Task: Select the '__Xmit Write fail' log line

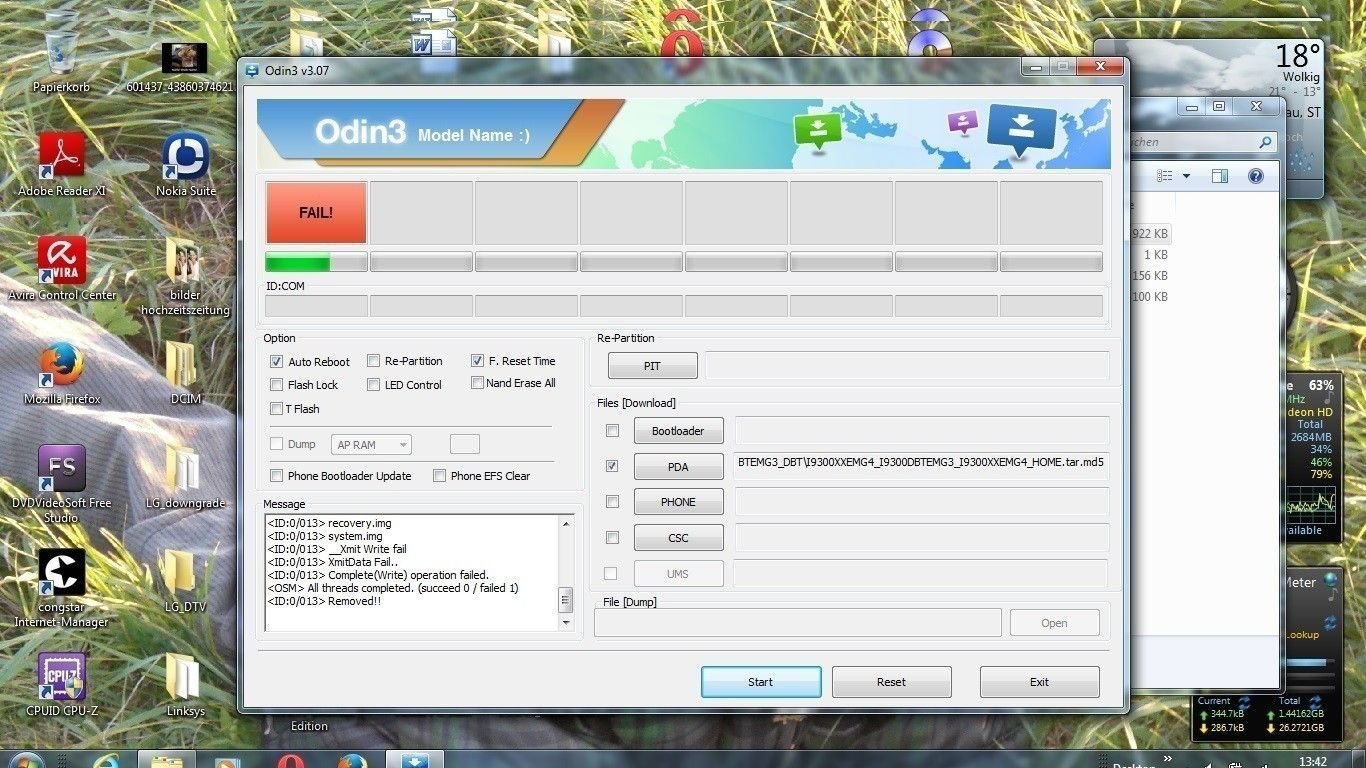Action: 337,549
